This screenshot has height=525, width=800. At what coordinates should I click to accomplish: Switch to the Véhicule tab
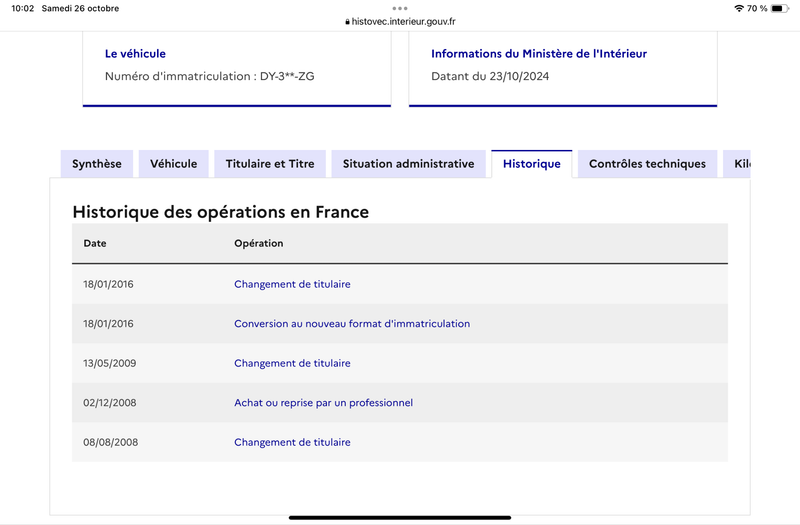pos(173,164)
